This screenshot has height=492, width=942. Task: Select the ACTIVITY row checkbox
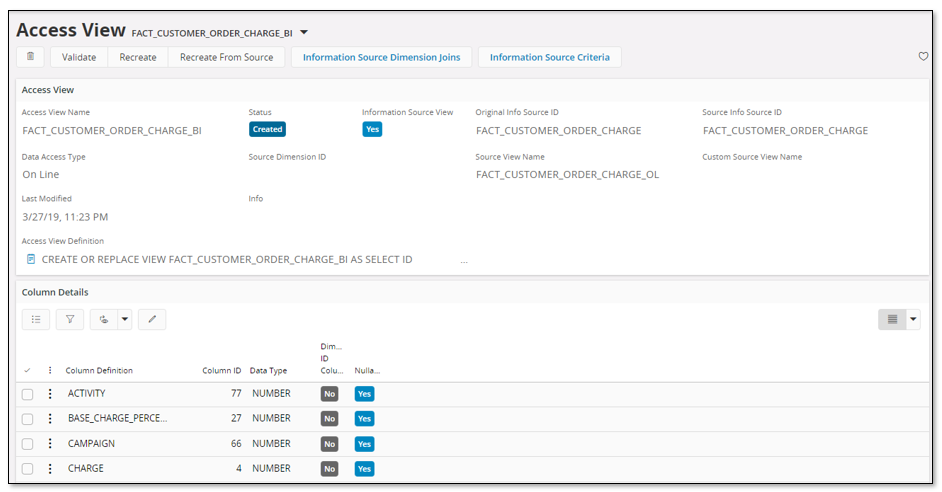[x=28, y=394]
